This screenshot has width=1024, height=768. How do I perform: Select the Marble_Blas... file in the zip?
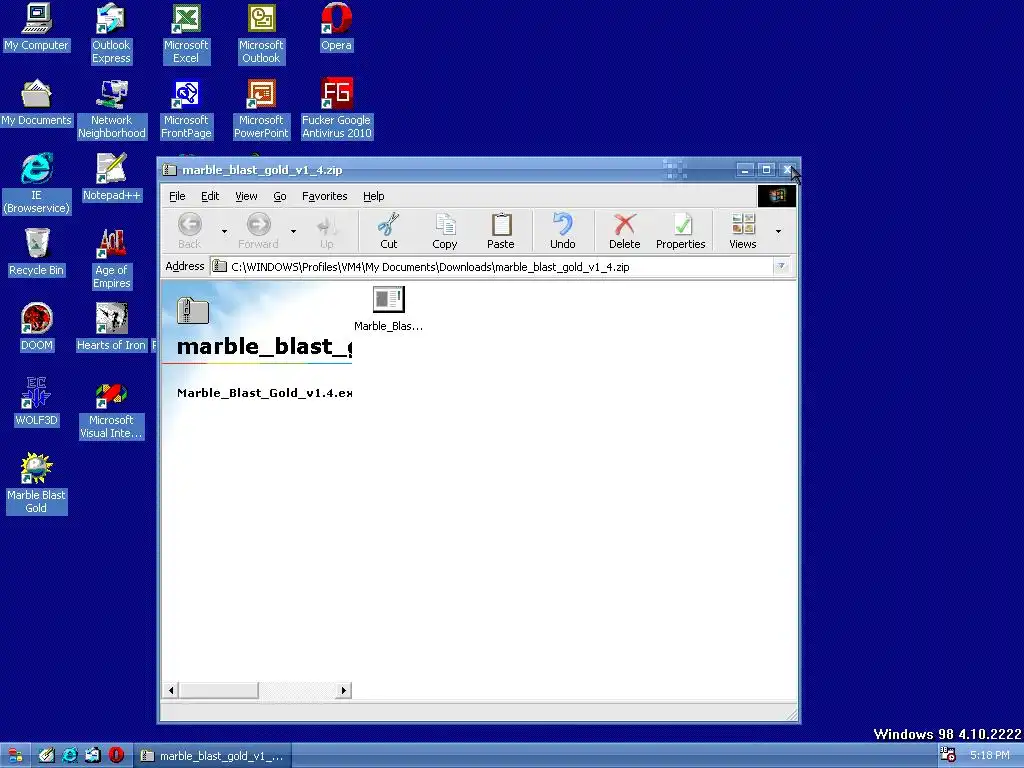pyautogui.click(x=389, y=308)
